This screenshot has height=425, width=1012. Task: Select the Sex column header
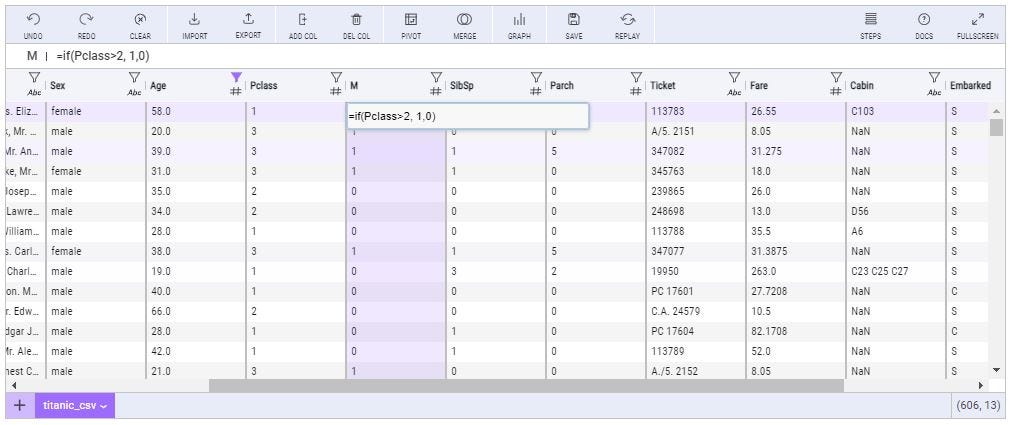(x=57, y=85)
